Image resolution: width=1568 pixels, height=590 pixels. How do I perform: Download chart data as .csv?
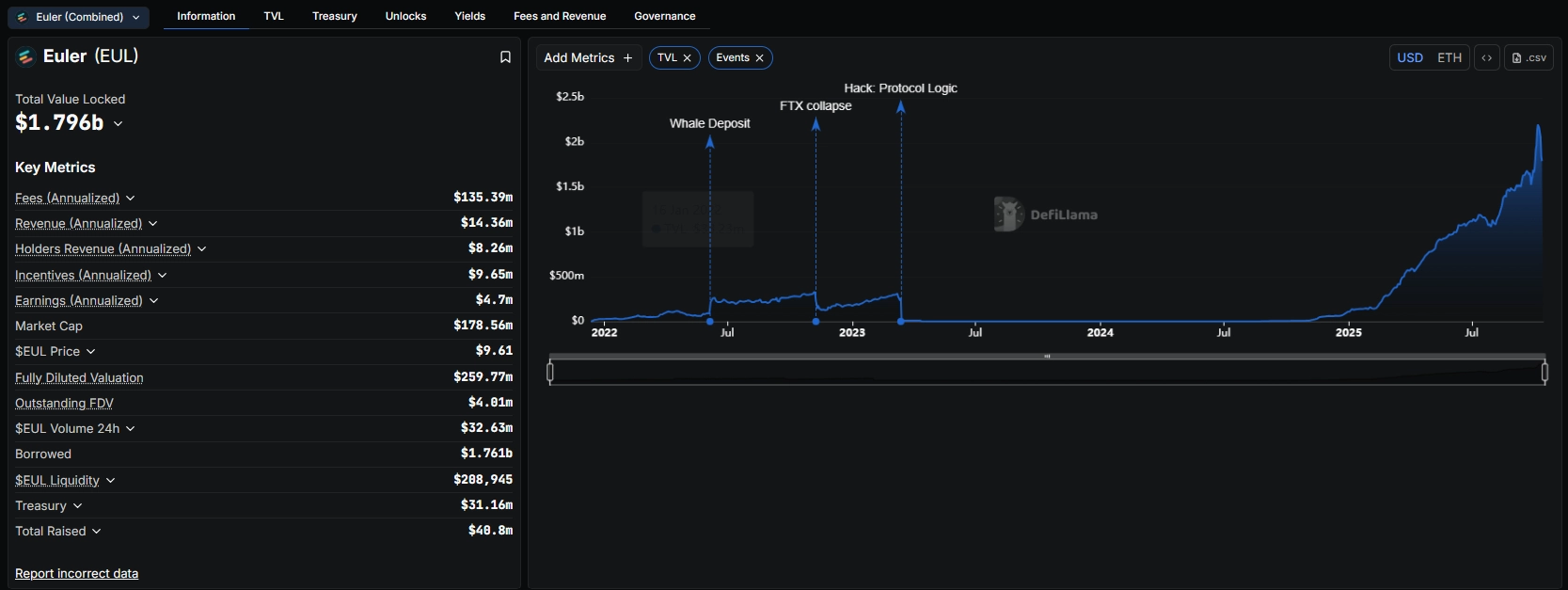1528,57
